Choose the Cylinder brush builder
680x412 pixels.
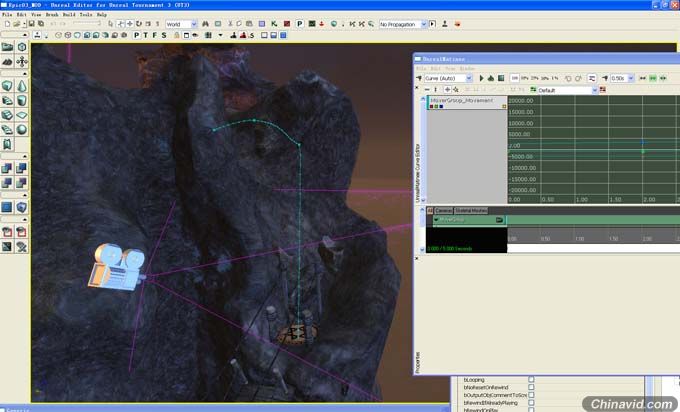tap(22, 101)
